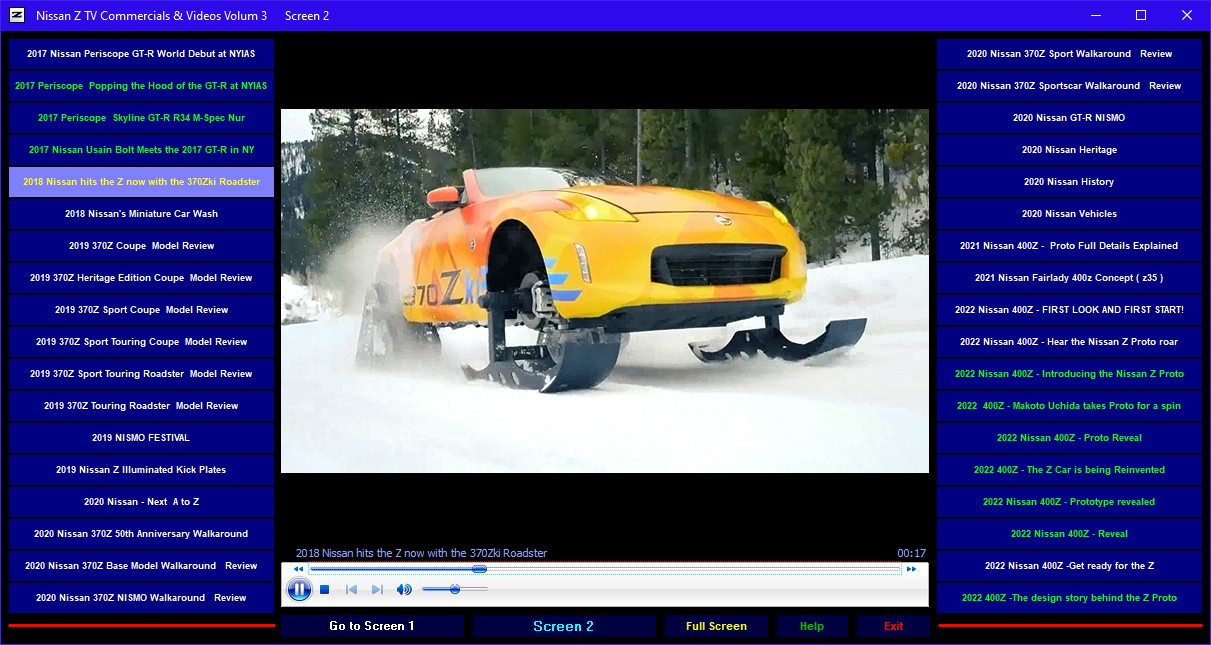Viewport: 1211px width, 645px height.
Task: Play 2017 Nissan Periscope GT-R World Debut
Action: point(141,54)
